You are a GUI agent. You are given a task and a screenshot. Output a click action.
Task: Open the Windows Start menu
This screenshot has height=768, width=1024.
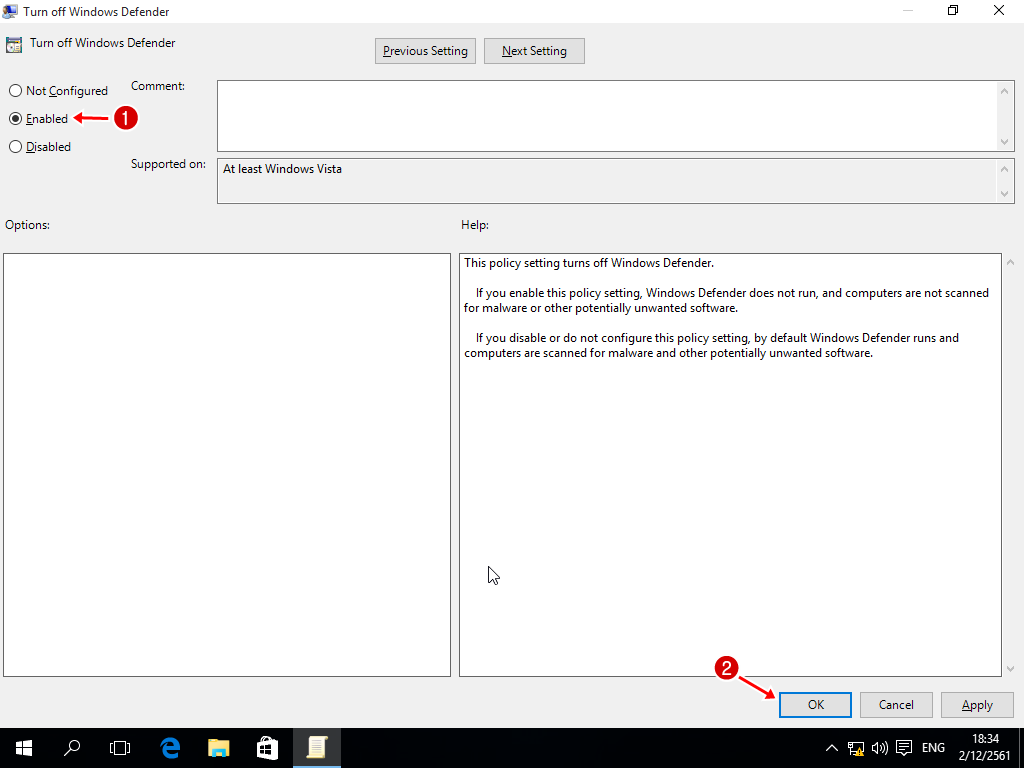pyautogui.click(x=24, y=747)
